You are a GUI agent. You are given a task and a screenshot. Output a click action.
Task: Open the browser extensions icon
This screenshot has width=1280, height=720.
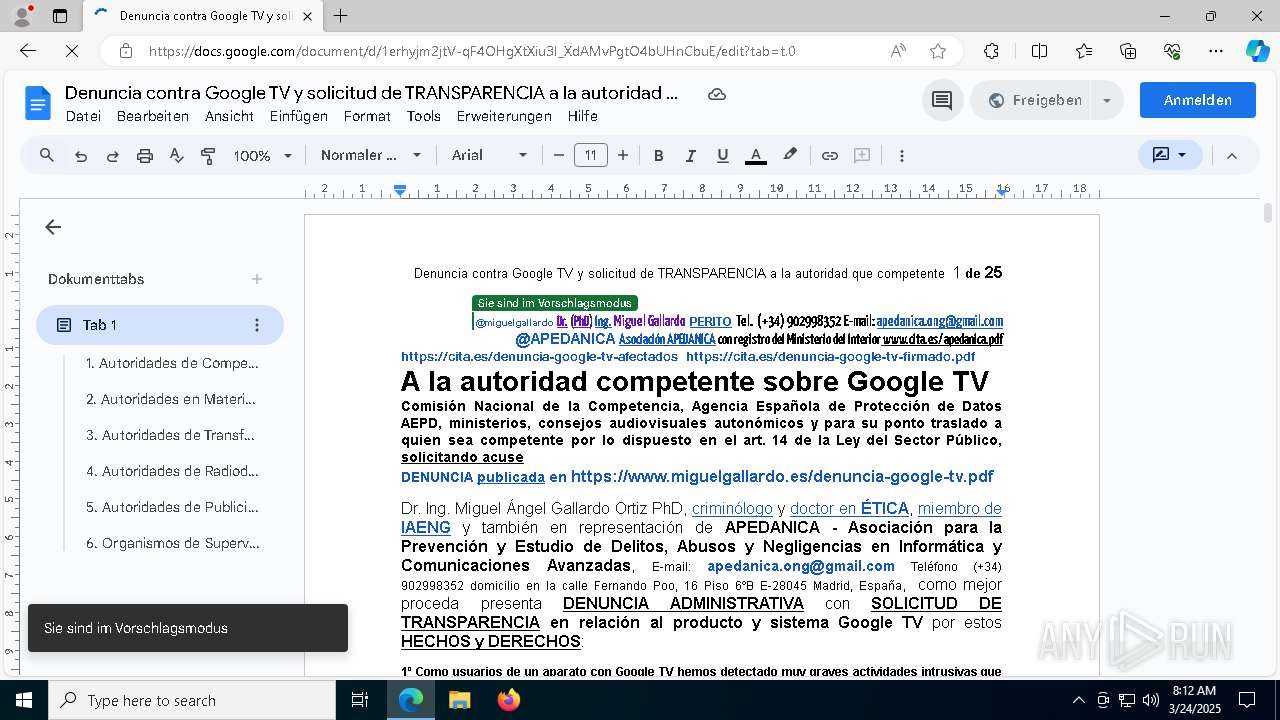coord(991,51)
